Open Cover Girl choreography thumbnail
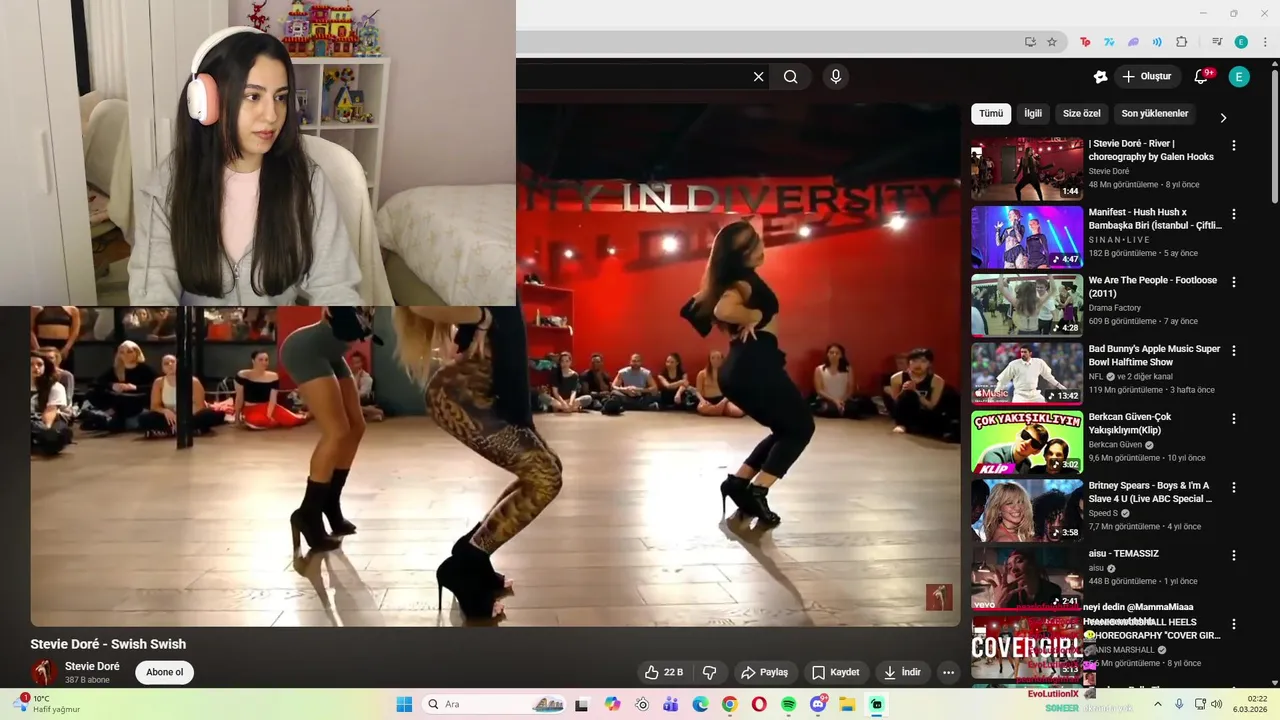The height and width of the screenshot is (720, 1280). [1027, 648]
